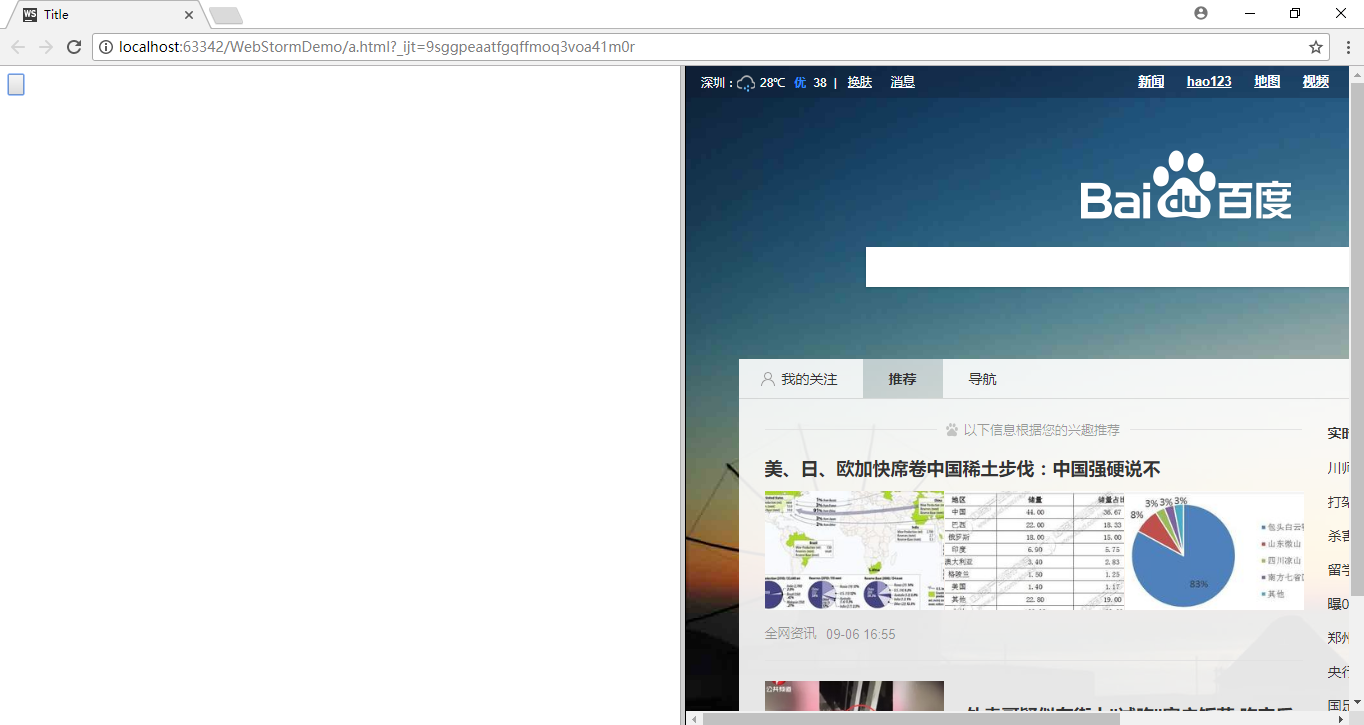
Task: Close the "Title" browser tab
Action: coord(188,15)
